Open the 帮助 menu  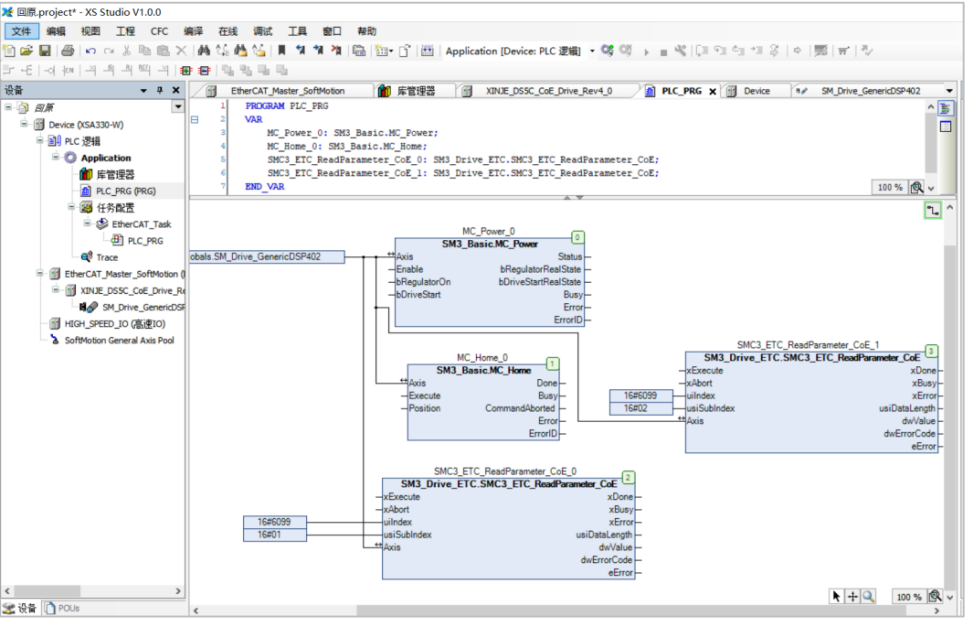coord(366,31)
